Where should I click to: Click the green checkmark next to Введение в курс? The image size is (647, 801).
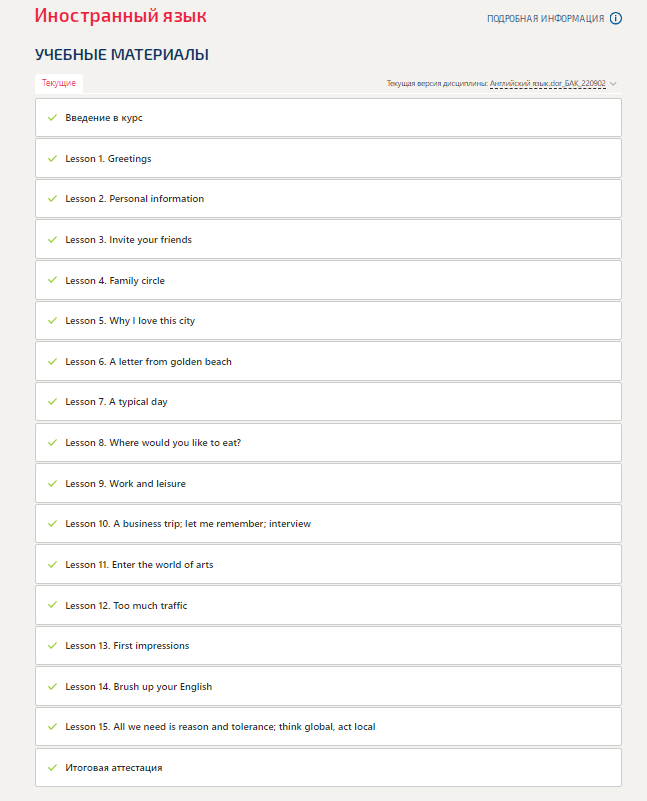[52, 118]
